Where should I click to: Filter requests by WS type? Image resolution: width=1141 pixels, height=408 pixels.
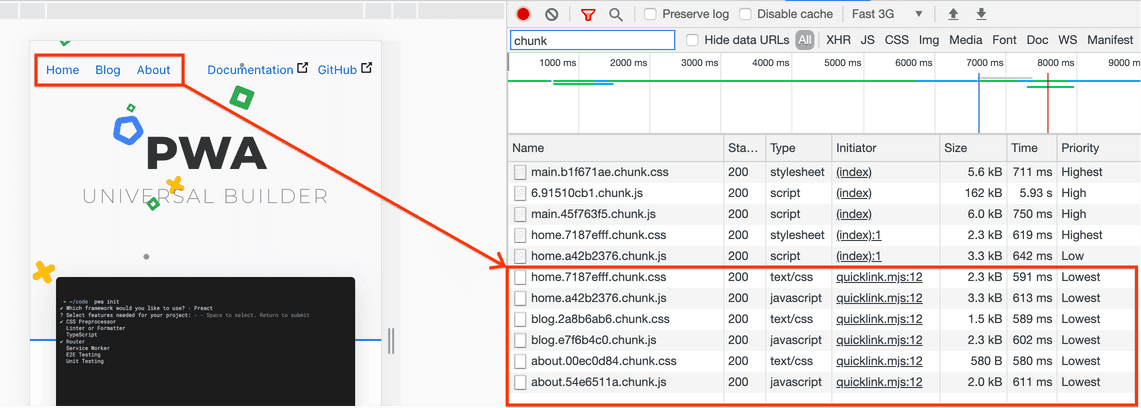[x=1068, y=40]
